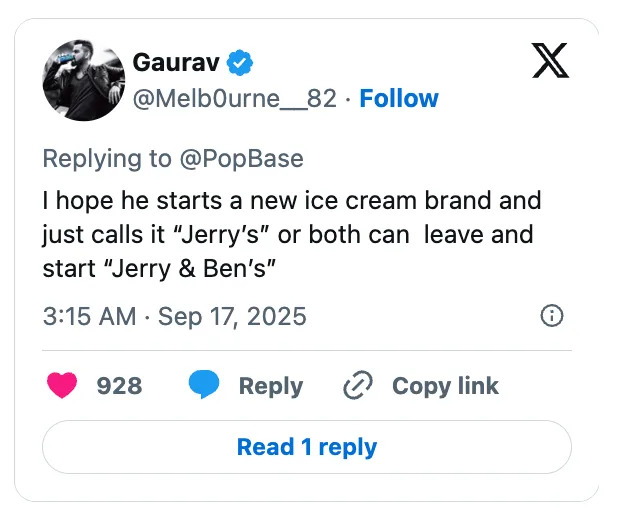The height and width of the screenshot is (520, 622).
Task: Click the "Replying to" text
Action: [x=110, y=159]
